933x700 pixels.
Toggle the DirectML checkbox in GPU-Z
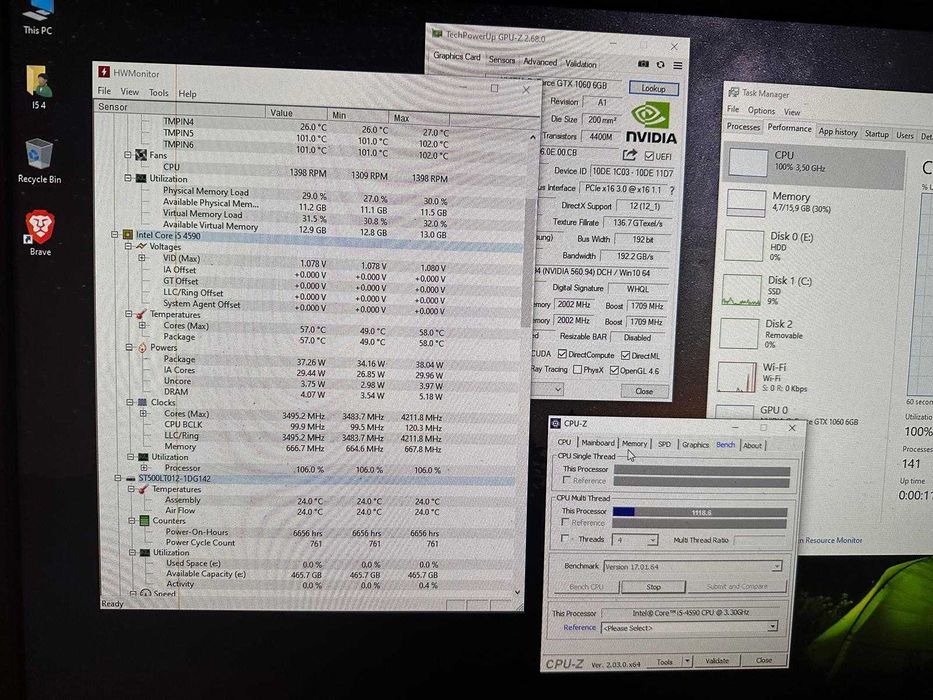625,355
